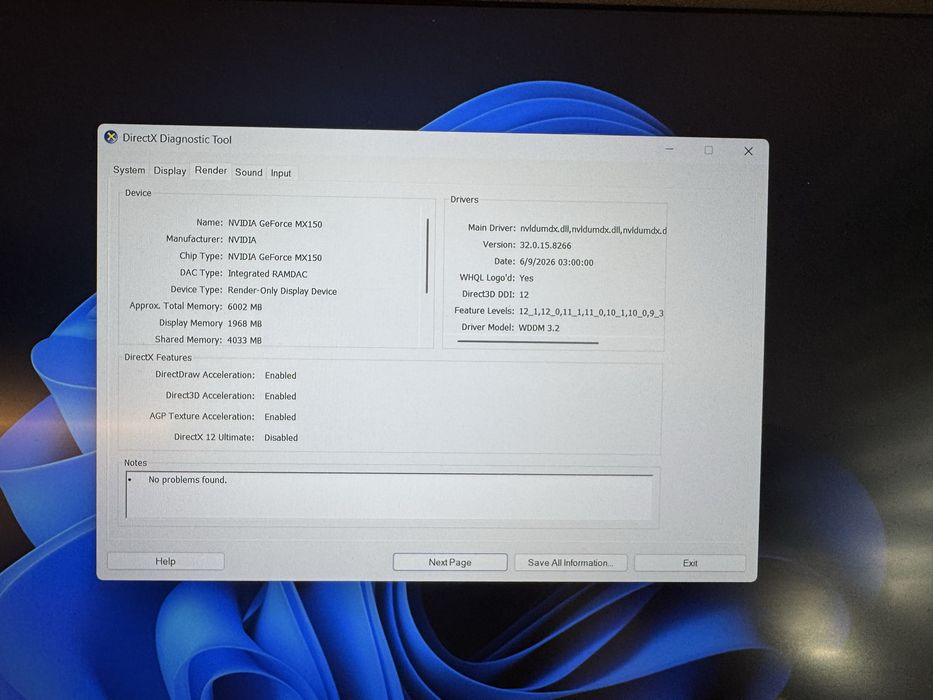Switch to the Display tab
The width and height of the screenshot is (933, 700).
pyautogui.click(x=170, y=171)
